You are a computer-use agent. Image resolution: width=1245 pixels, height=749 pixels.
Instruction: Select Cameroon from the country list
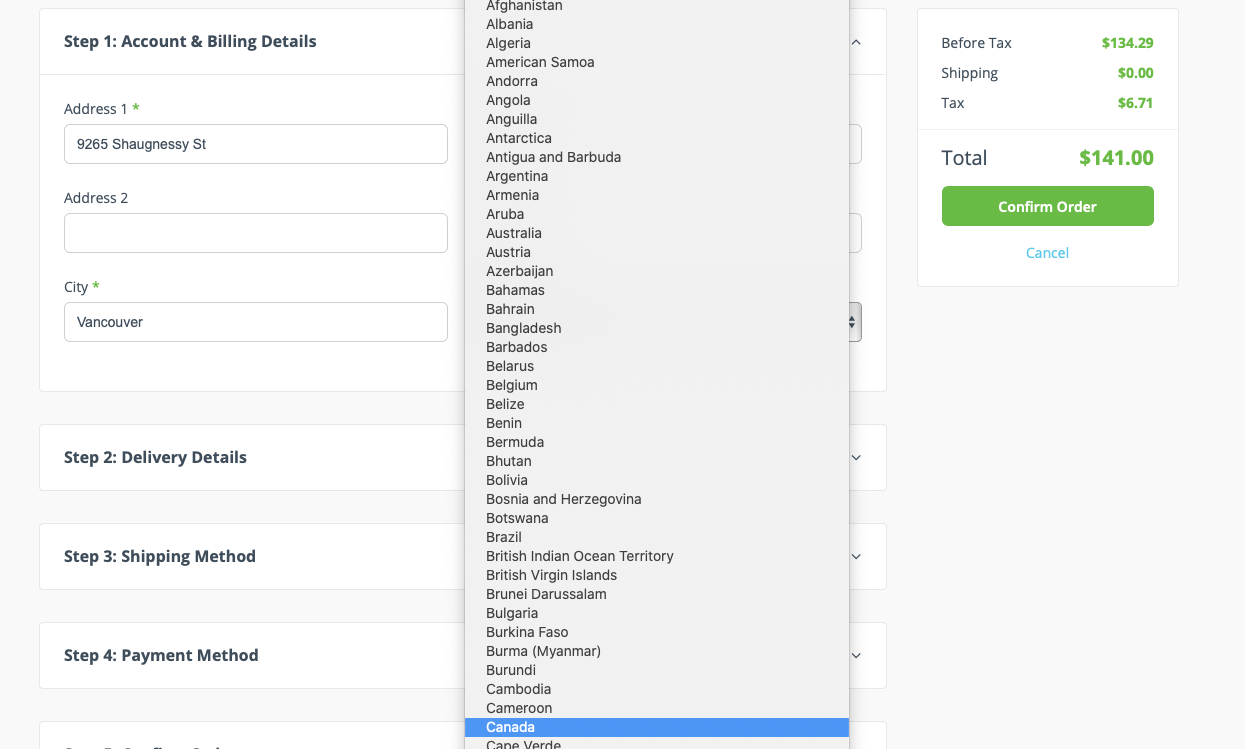click(x=519, y=708)
